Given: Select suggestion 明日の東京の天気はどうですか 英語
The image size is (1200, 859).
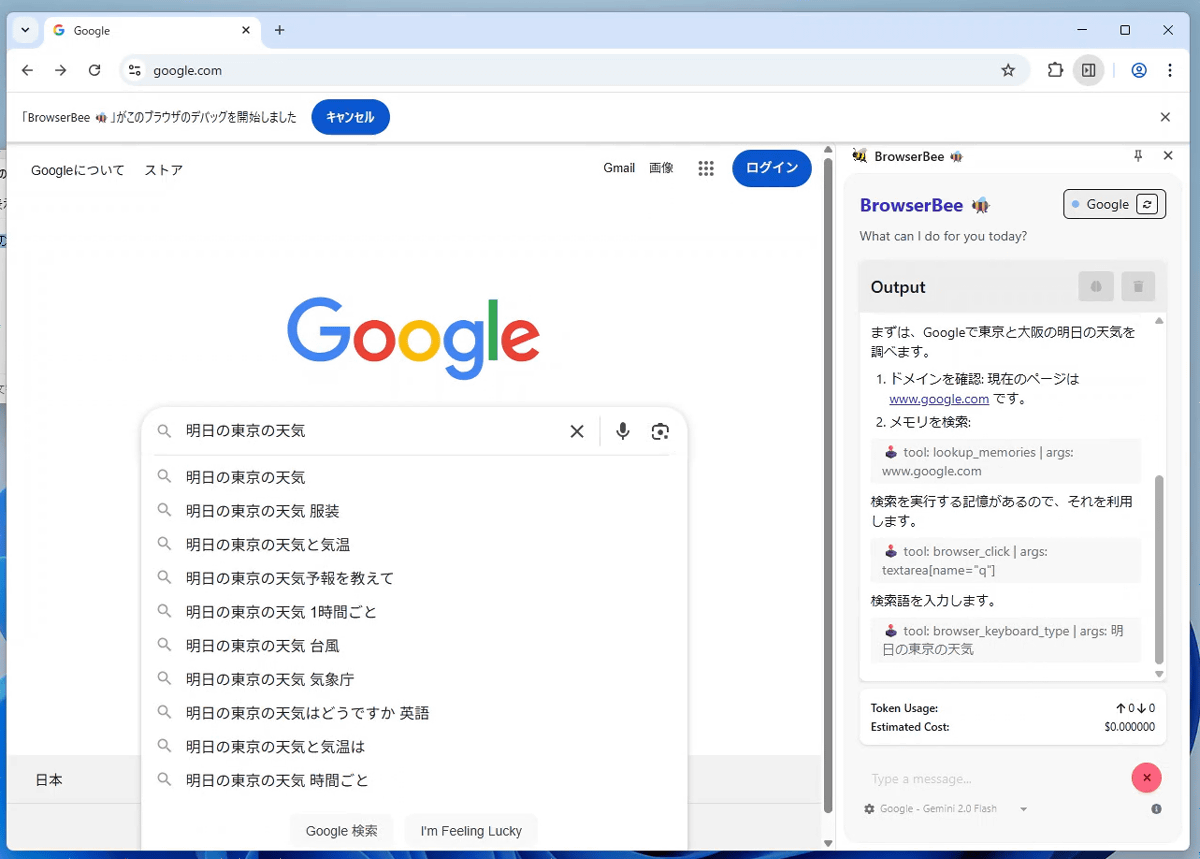Looking at the screenshot, I should (x=414, y=713).
